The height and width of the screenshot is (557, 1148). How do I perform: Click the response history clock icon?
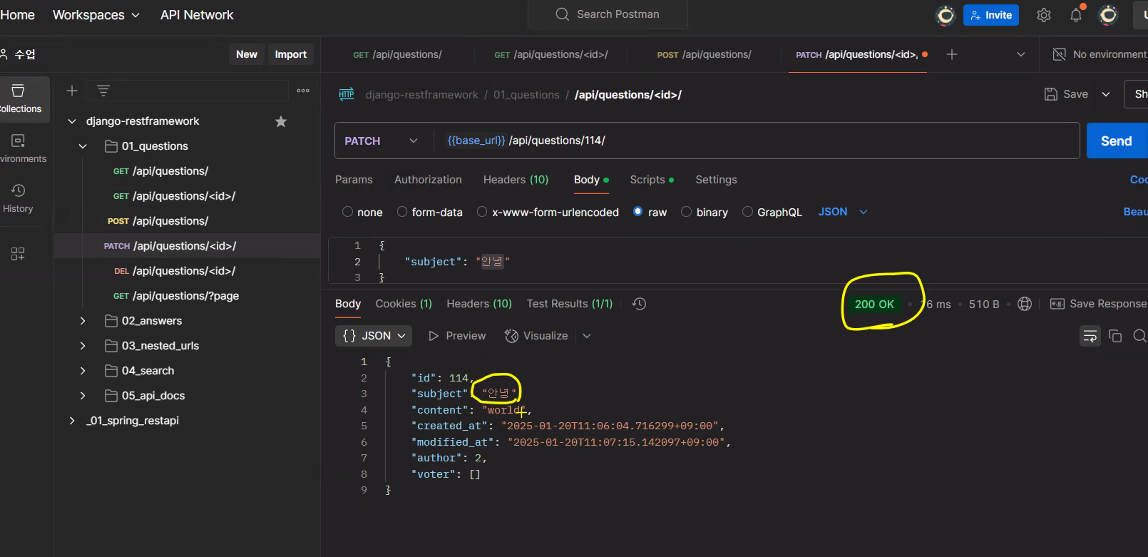[639, 304]
